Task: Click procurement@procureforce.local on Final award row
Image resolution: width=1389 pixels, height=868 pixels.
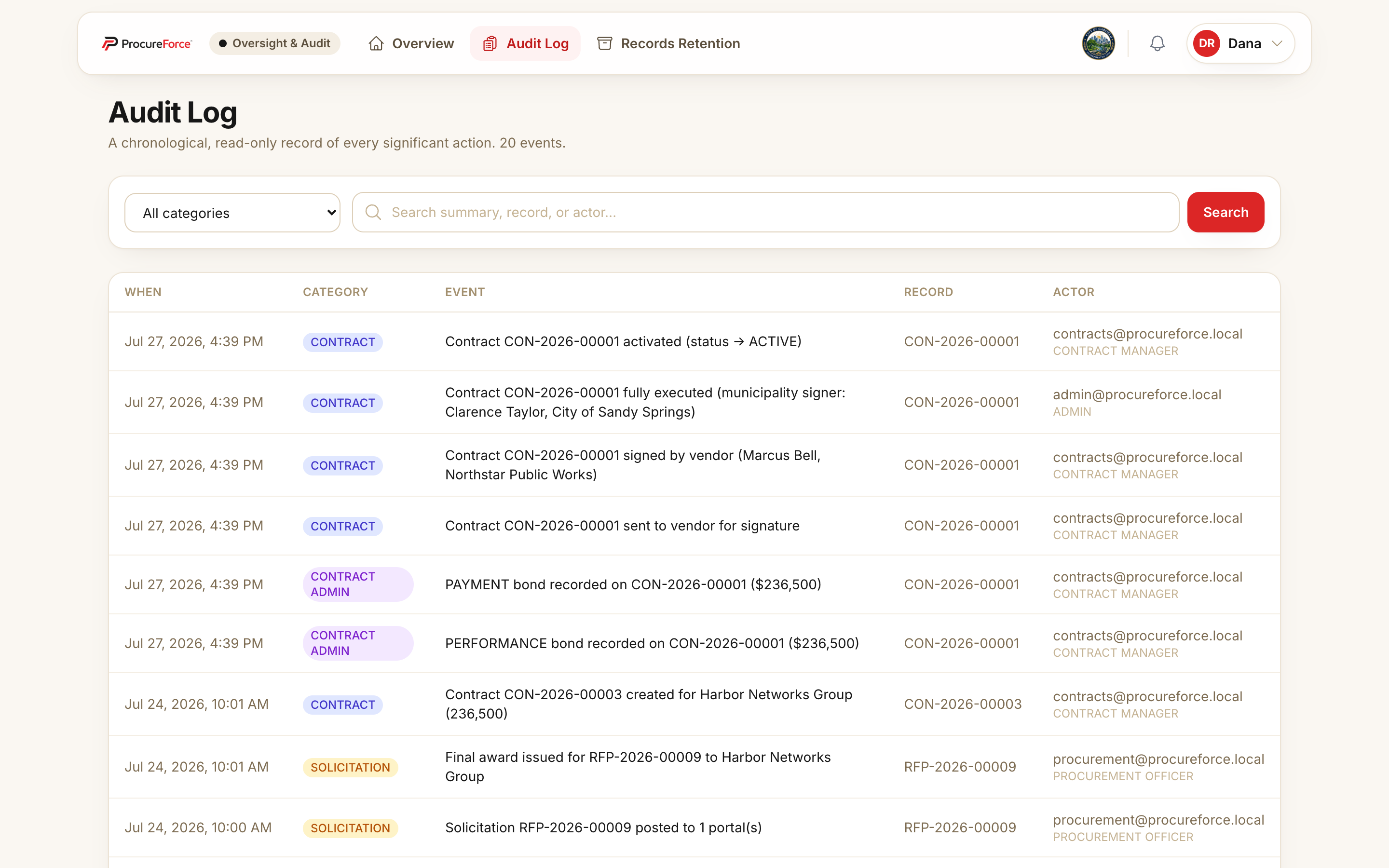Action: [1158, 759]
